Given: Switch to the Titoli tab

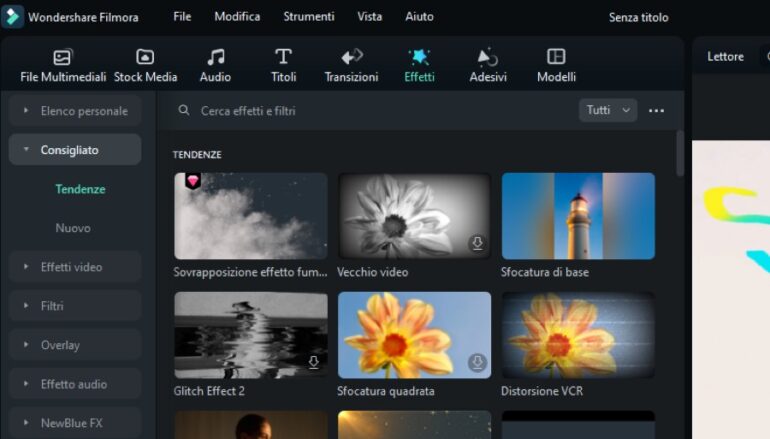Looking at the screenshot, I should (283, 66).
